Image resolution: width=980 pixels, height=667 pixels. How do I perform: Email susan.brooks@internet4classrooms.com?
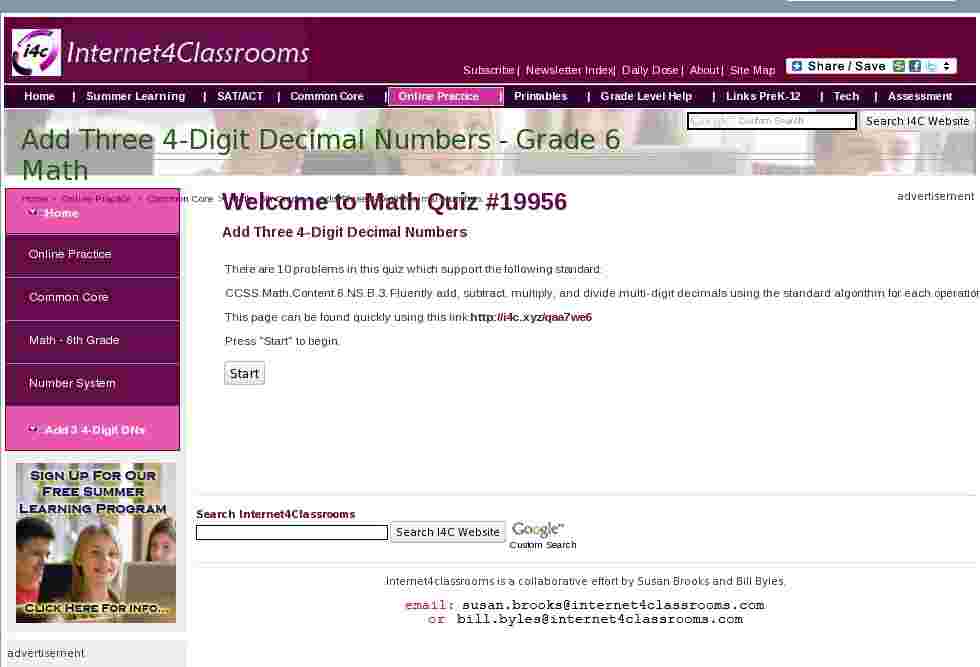[x=613, y=605]
